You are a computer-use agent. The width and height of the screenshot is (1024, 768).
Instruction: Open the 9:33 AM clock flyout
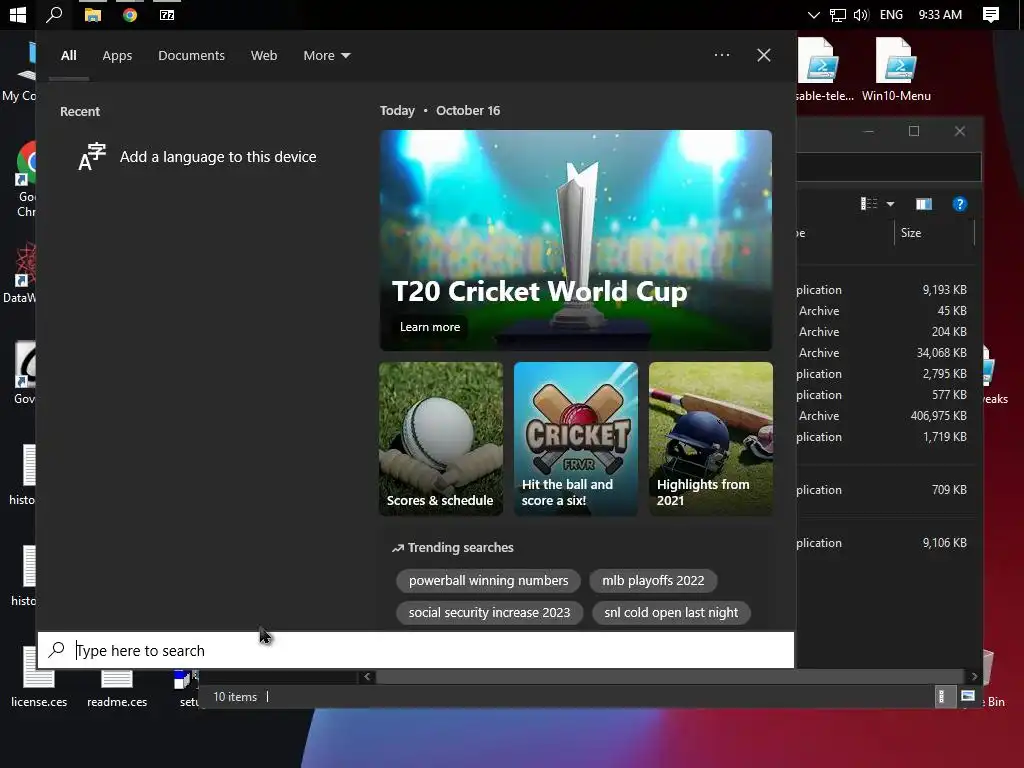[940, 14]
